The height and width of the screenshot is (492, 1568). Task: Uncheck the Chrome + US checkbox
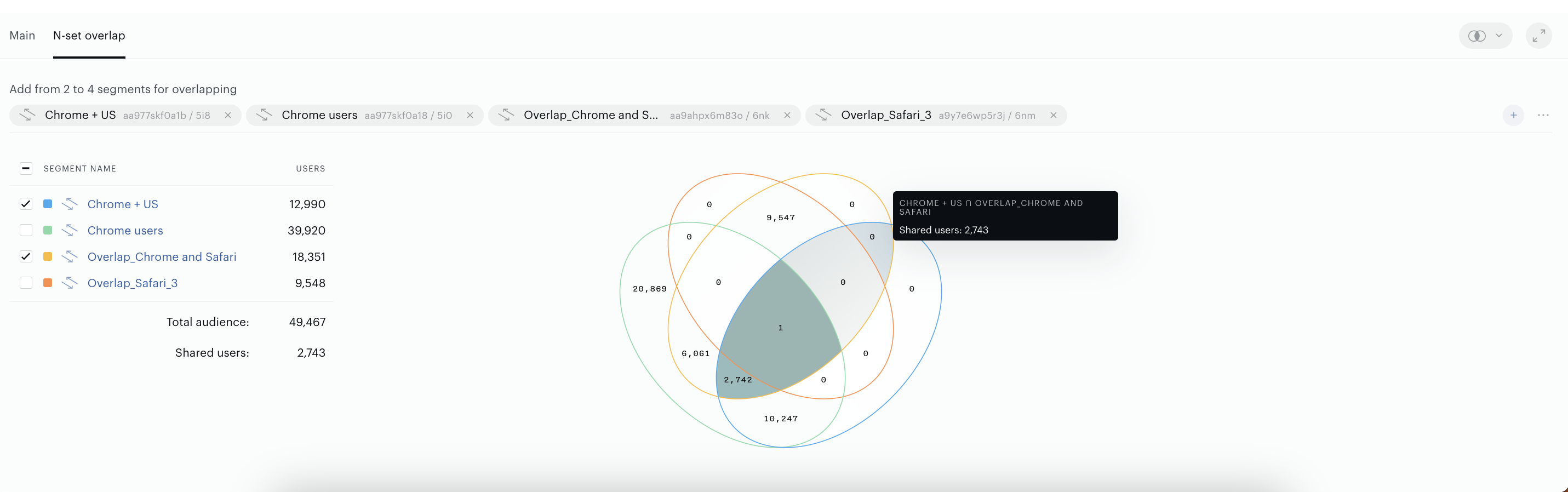tap(26, 204)
